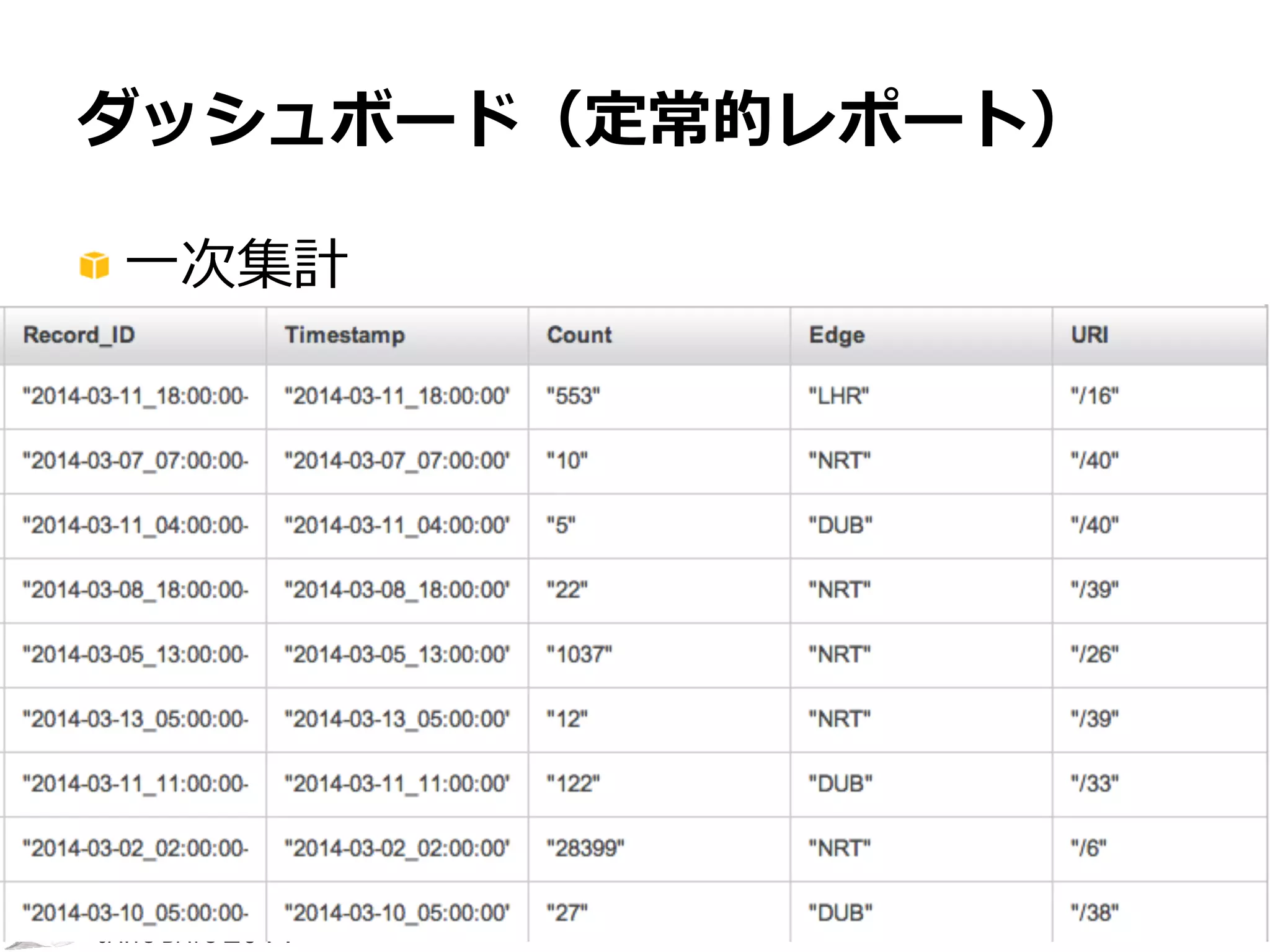Select Edge cell "LHR"
Viewport: 1270px width, 952px height.
(x=921, y=397)
